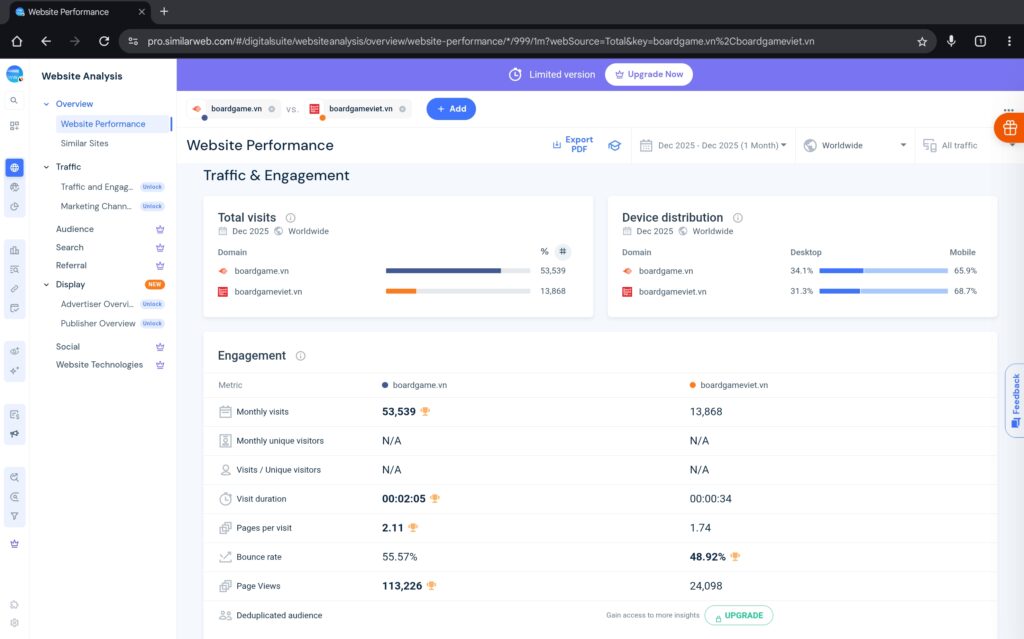Image resolution: width=1024 pixels, height=639 pixels.
Task: Click the Export PDF icon
Action: 556,143
